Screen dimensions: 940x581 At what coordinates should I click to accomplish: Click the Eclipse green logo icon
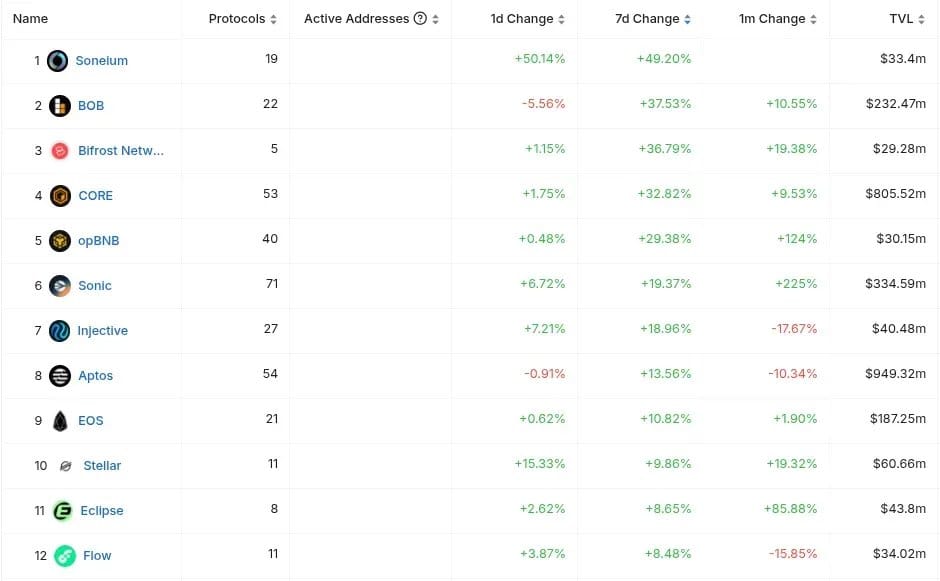tap(62, 510)
